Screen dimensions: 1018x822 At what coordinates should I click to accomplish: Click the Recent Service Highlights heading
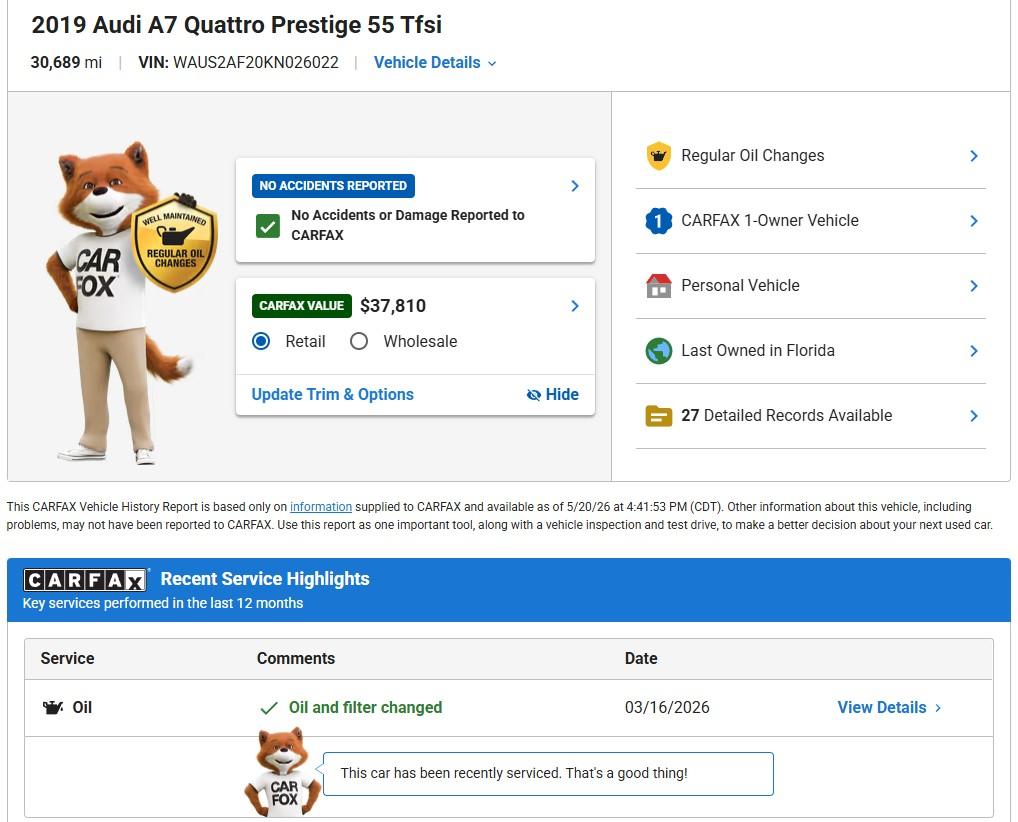point(265,579)
